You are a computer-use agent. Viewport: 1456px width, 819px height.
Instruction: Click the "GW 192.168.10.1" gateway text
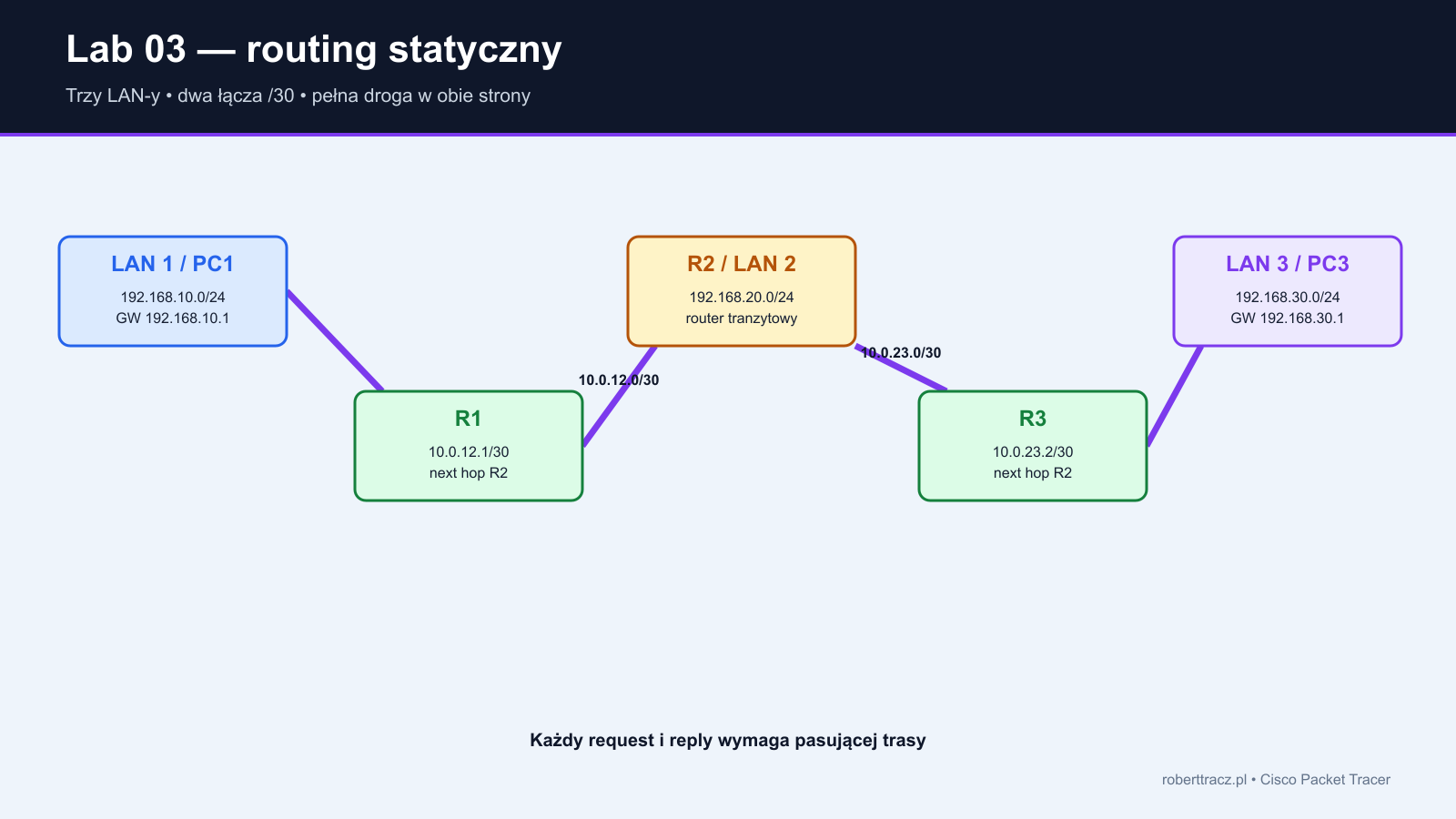(173, 318)
